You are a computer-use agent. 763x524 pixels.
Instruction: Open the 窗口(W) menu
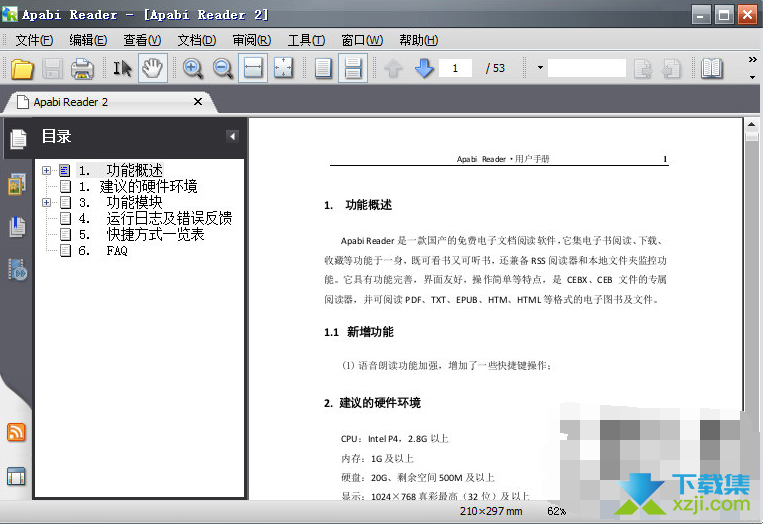(x=362, y=40)
